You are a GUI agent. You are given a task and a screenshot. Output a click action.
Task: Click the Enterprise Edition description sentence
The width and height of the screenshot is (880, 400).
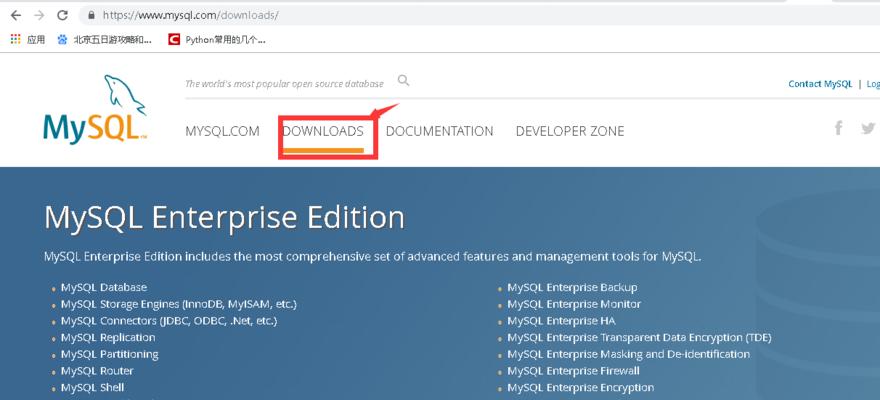point(373,258)
